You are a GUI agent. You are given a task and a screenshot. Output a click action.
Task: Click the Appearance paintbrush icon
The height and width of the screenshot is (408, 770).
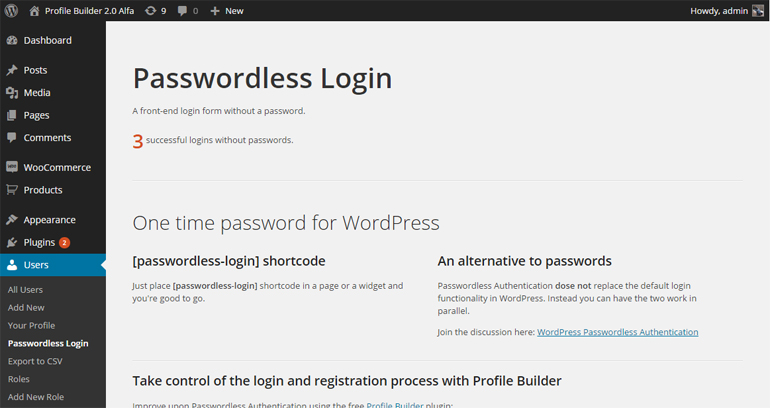[x=12, y=220]
